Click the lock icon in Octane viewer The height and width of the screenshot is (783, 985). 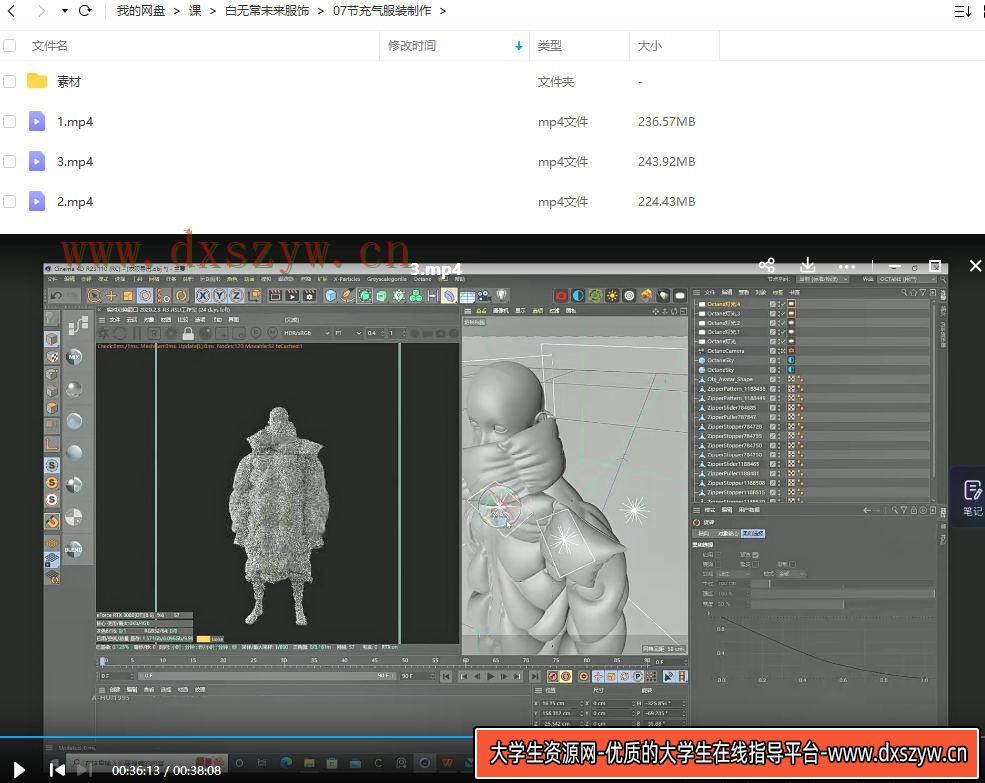click(x=188, y=333)
